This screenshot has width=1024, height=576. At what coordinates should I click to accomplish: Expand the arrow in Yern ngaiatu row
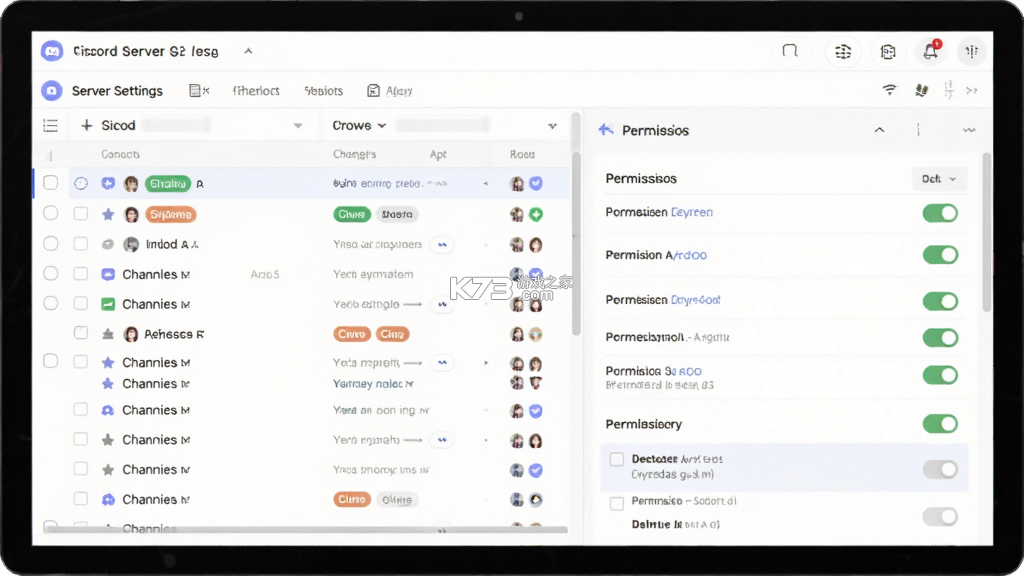pyautogui.click(x=486, y=440)
